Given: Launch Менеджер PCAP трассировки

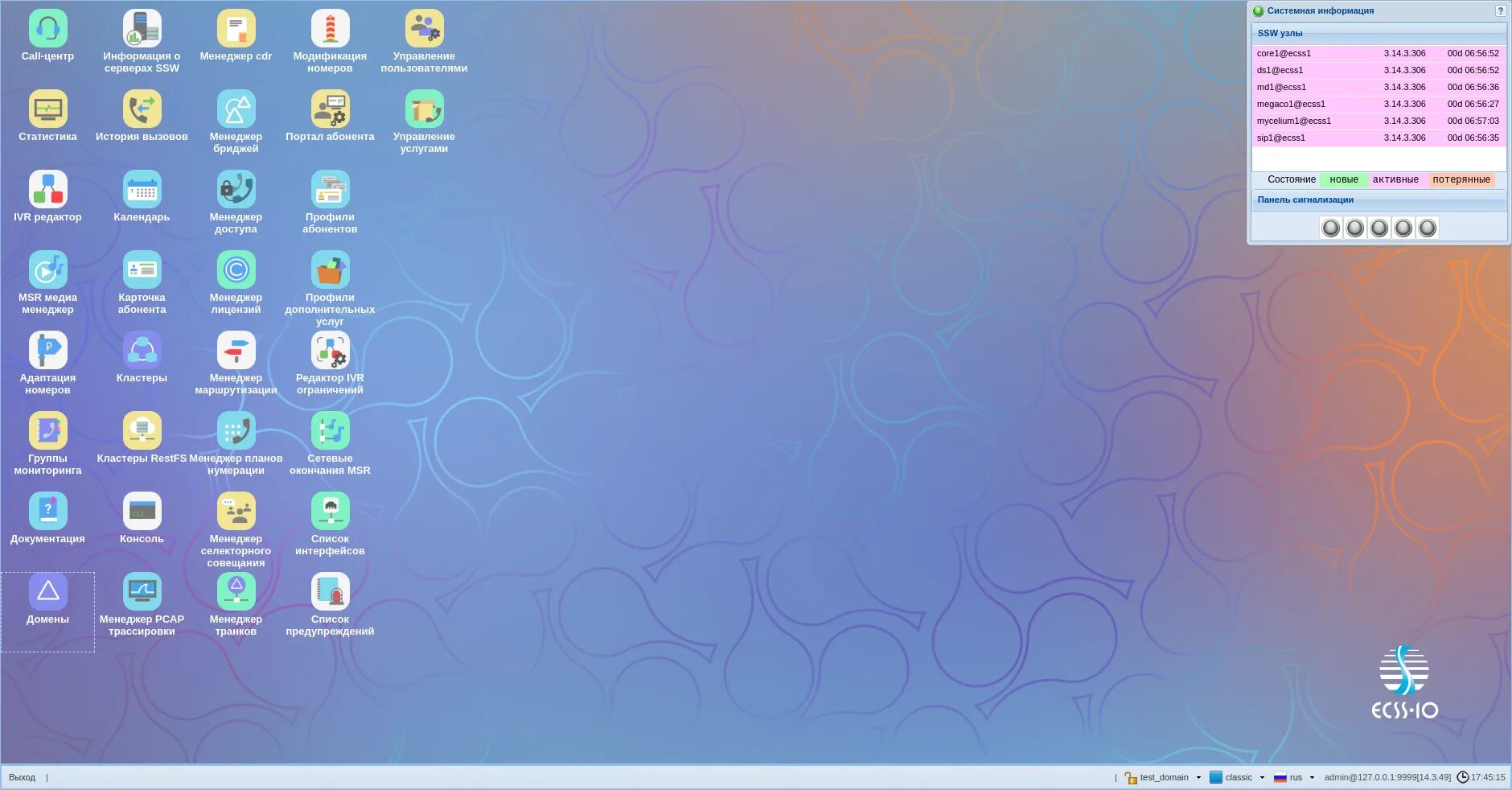Looking at the screenshot, I should 142,592.
